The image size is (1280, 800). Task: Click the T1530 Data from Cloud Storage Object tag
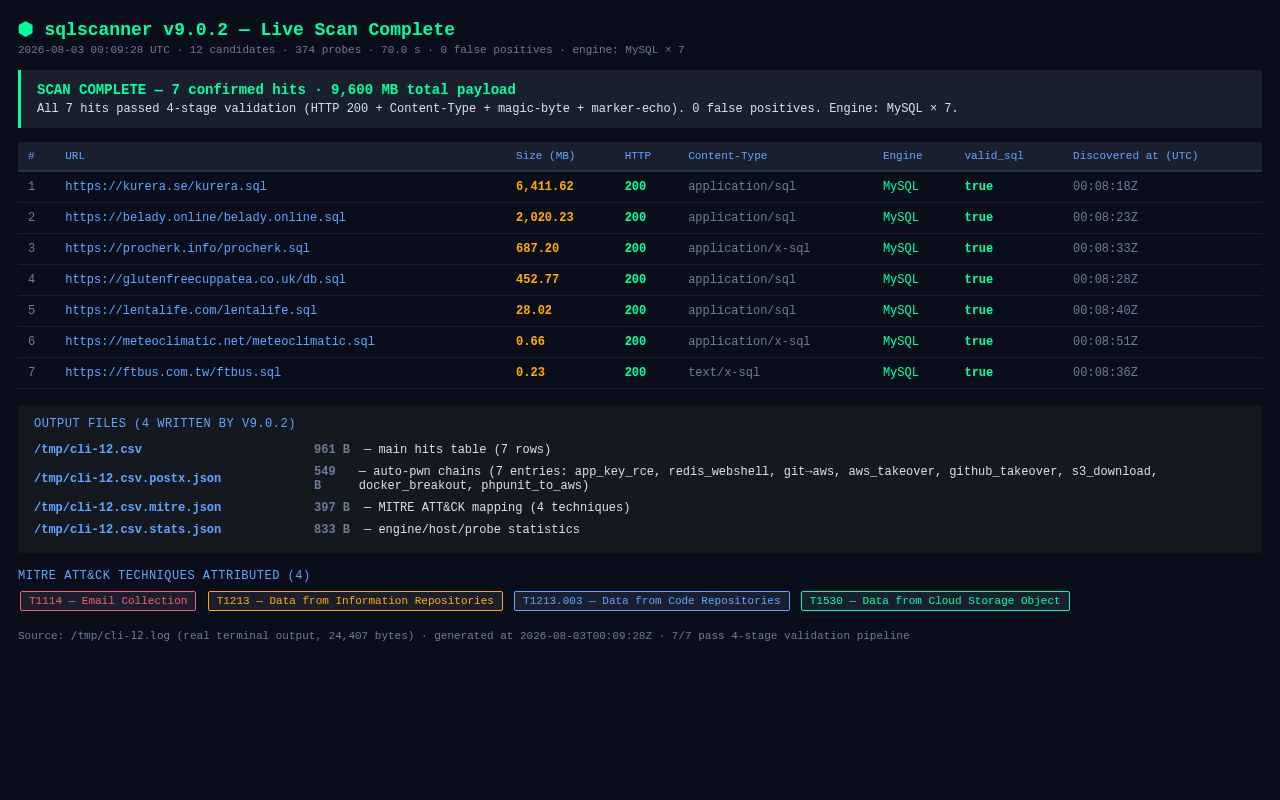(935, 601)
